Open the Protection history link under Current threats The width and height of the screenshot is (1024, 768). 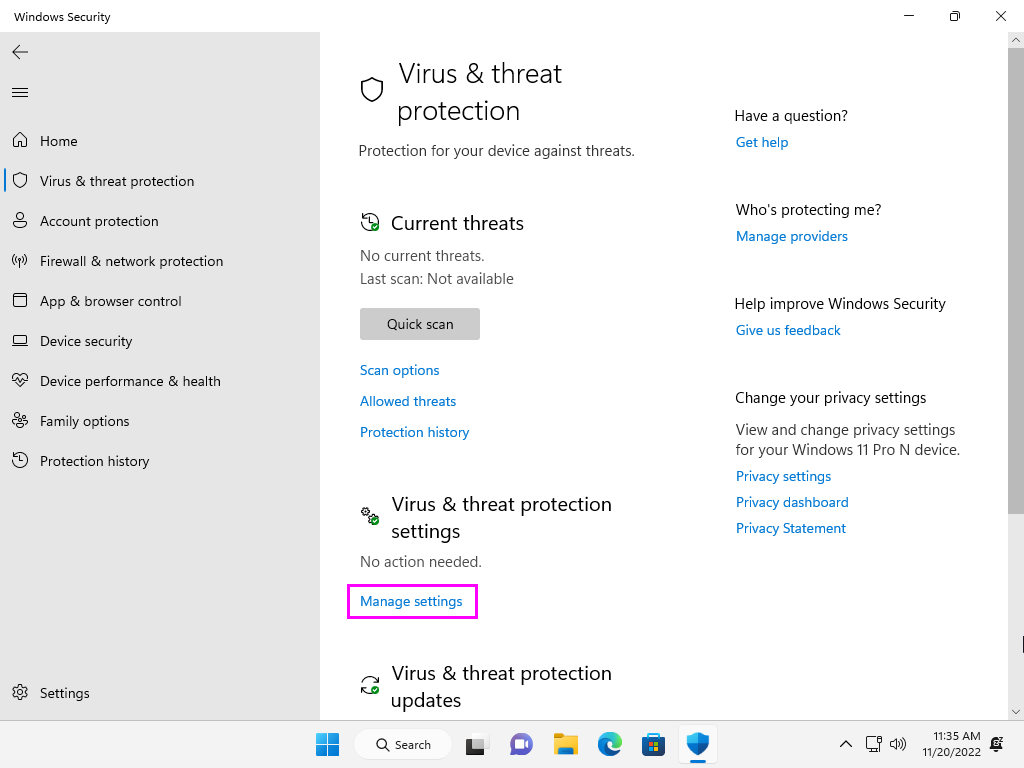415,432
